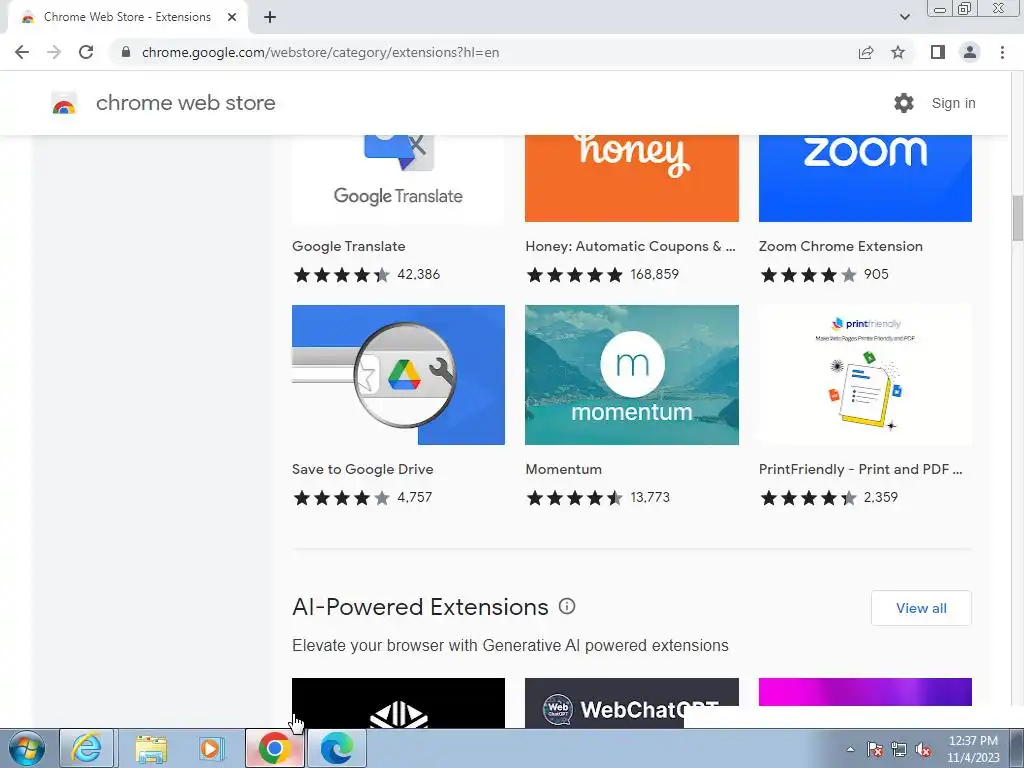The height and width of the screenshot is (768, 1024).
Task: Click the Chrome Web Store rainbow logo
Action: tap(64, 104)
